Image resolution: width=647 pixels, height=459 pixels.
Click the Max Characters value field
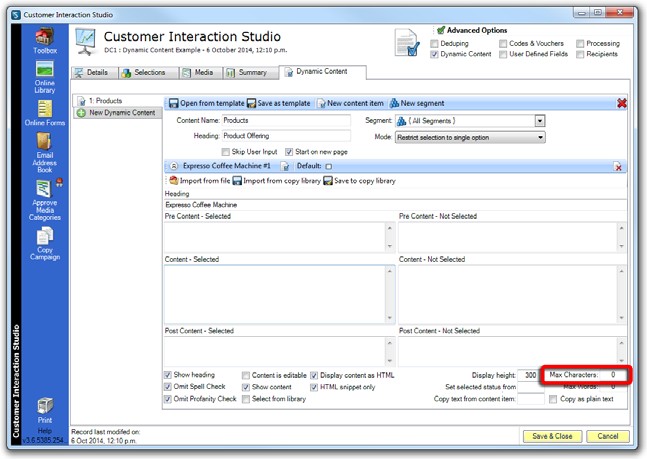click(x=613, y=375)
